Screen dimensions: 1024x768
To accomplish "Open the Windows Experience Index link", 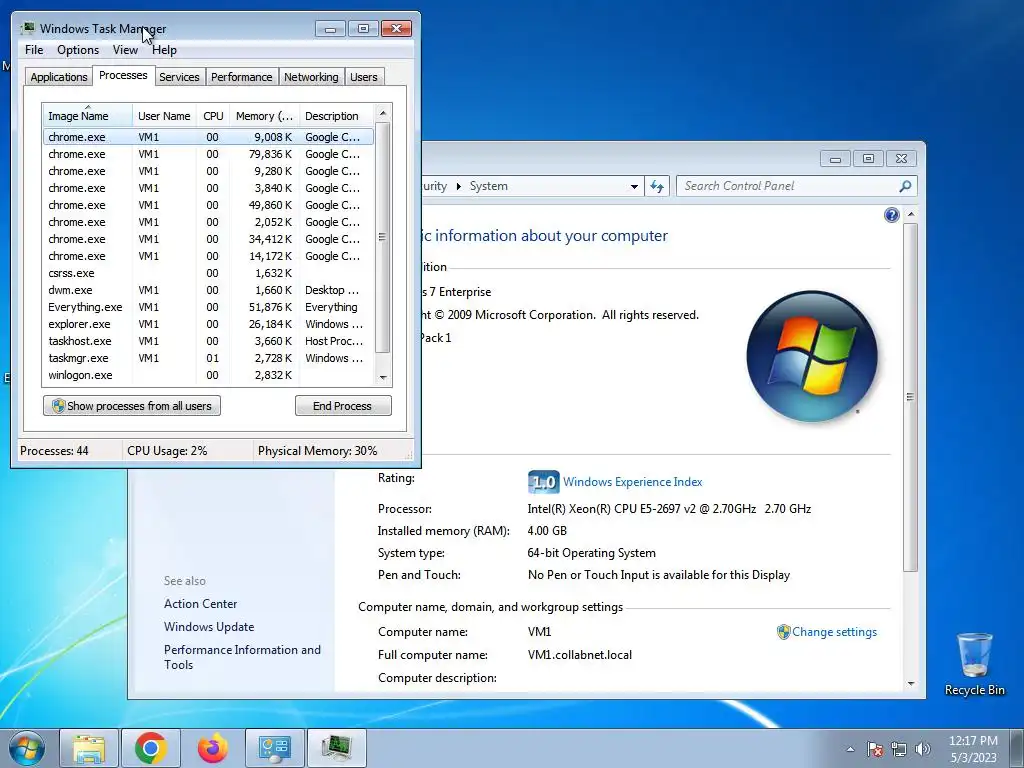I will point(632,482).
